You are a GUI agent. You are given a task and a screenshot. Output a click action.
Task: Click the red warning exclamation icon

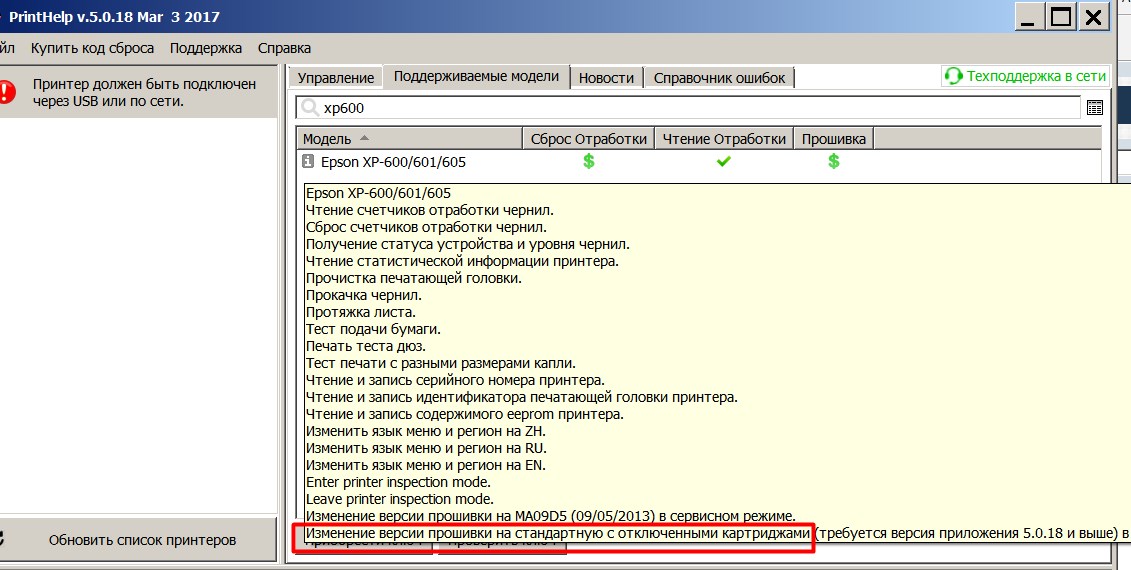pos(6,92)
